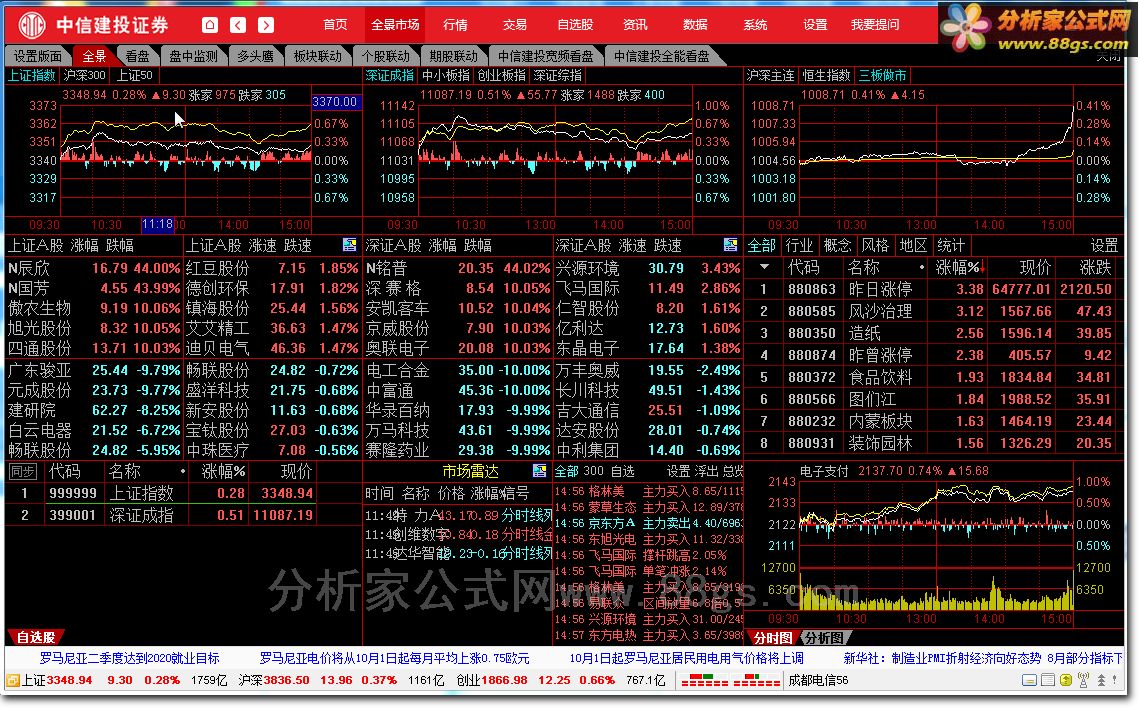Open the 系统 menu
1140x708 pixels.
tap(755, 25)
